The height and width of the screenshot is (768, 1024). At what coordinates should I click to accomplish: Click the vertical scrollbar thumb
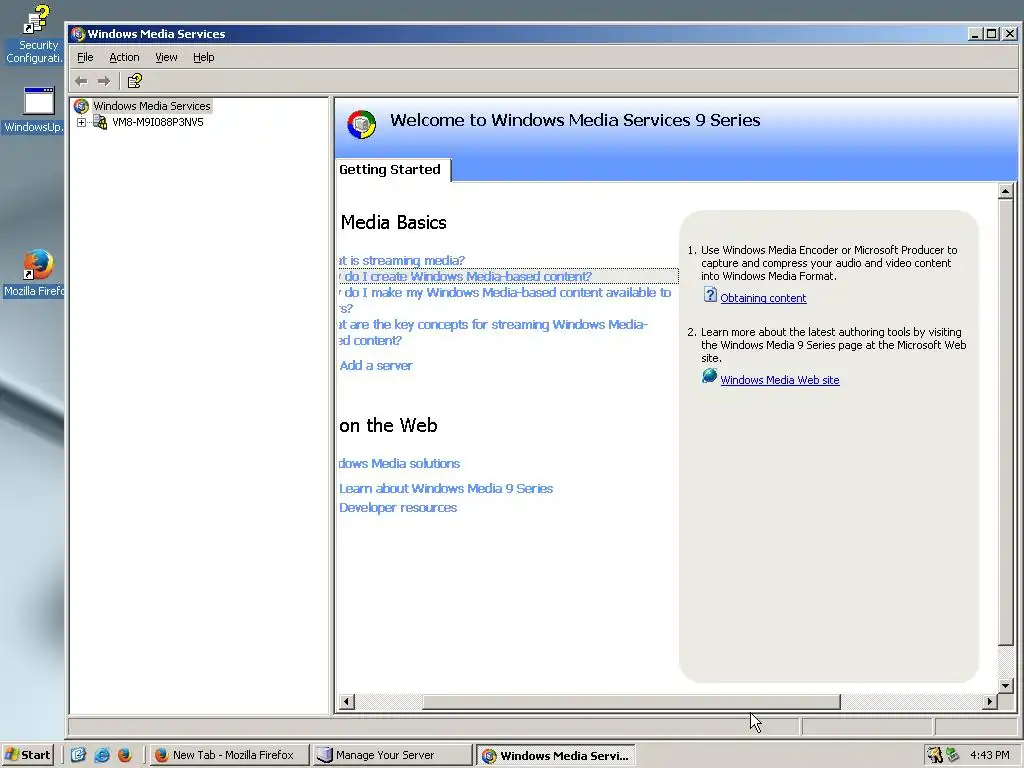[x=1006, y=422]
